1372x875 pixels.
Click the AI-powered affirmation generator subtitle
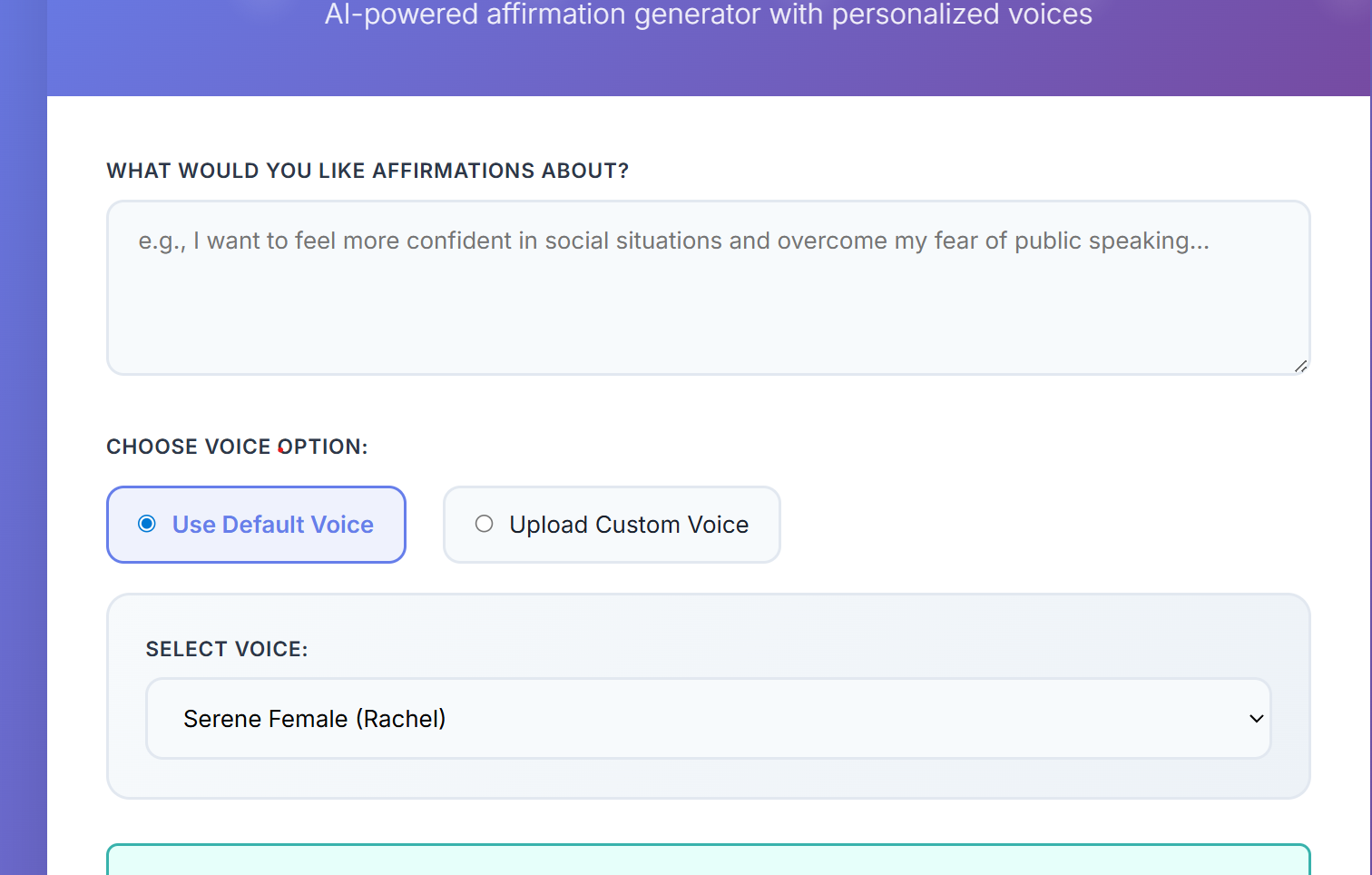(x=708, y=15)
